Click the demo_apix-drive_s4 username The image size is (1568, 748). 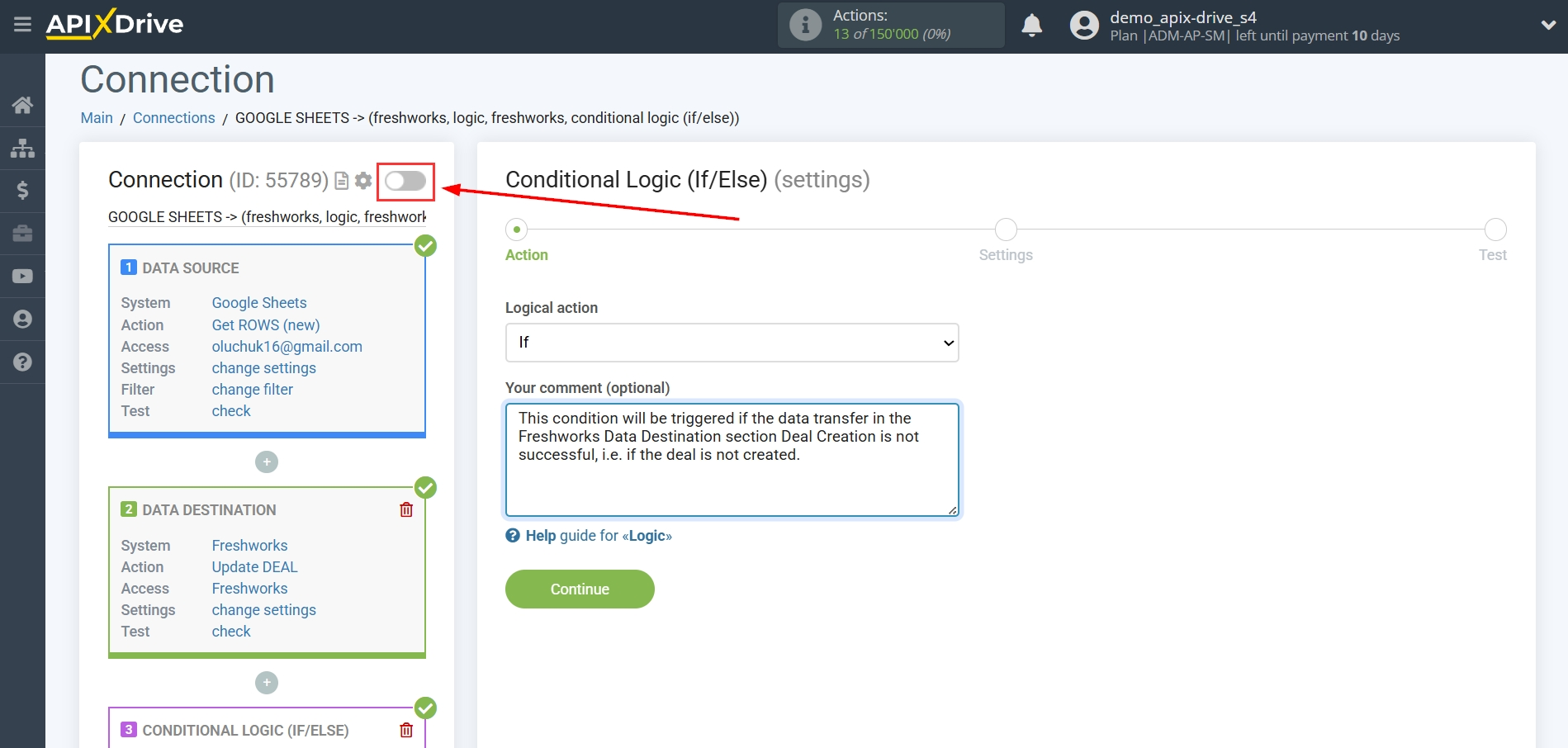(x=1182, y=17)
